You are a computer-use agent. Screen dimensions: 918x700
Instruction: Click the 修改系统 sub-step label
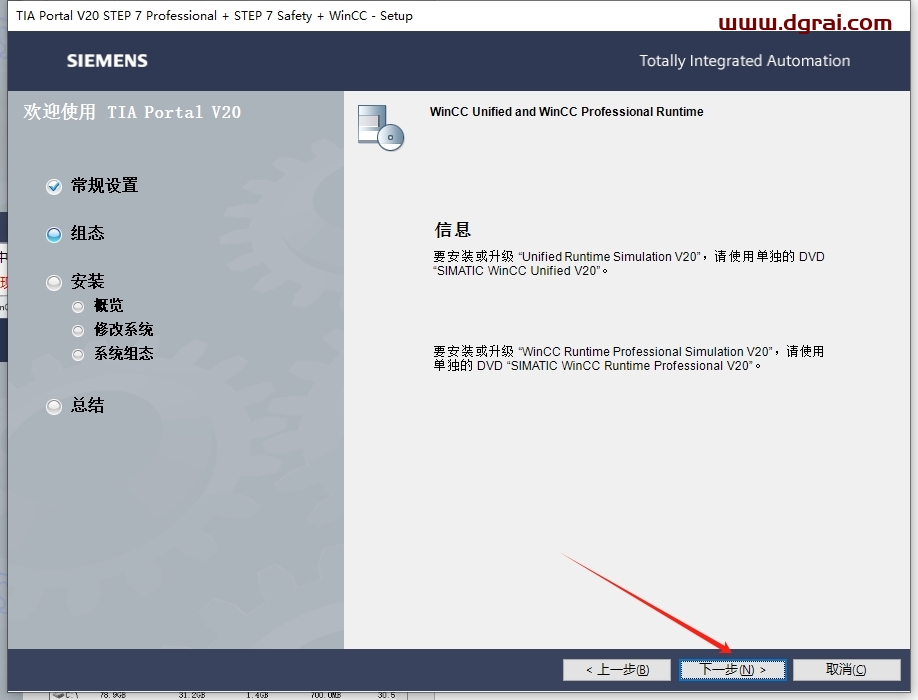pos(124,330)
